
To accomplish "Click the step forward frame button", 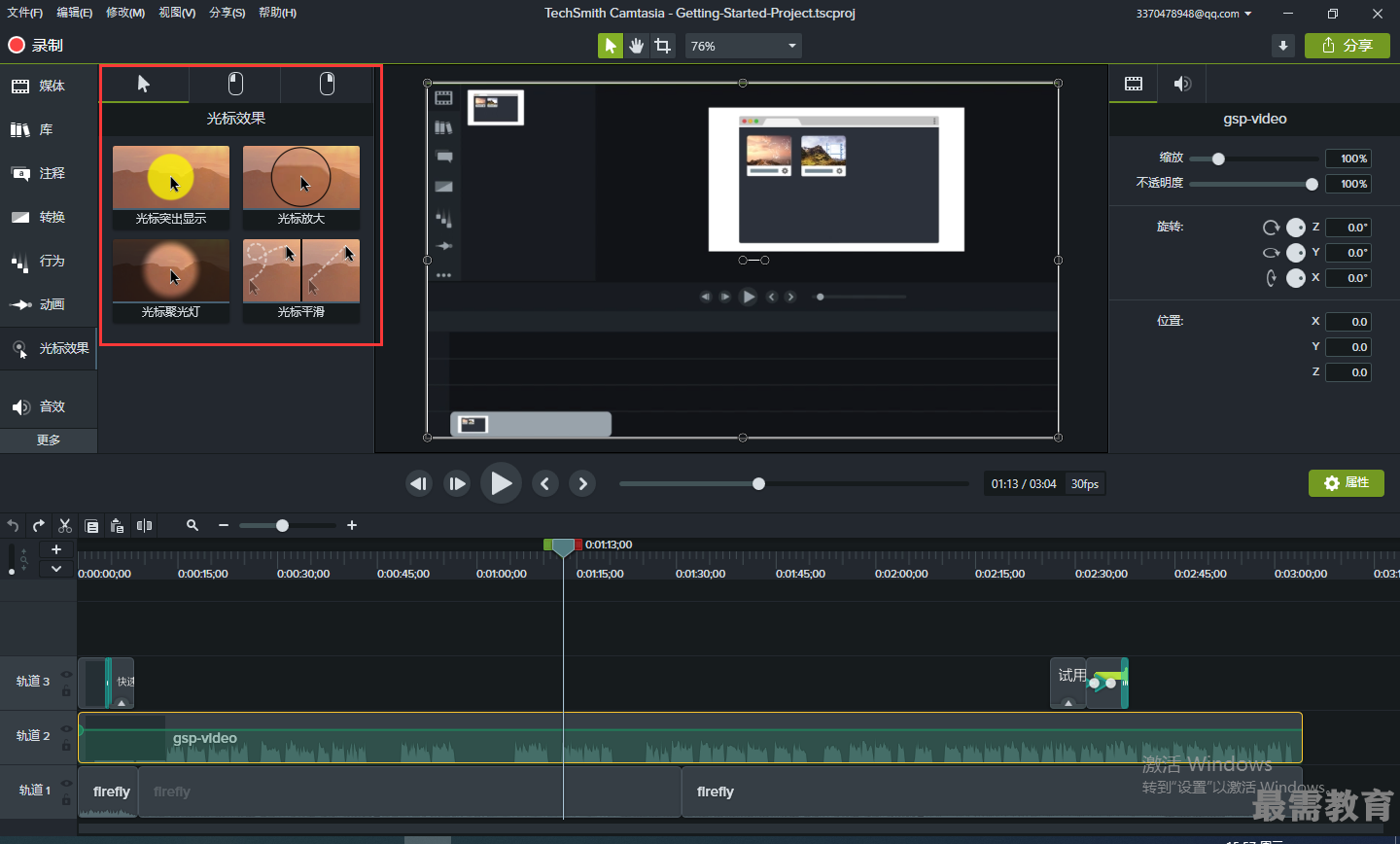I will pyautogui.click(x=457, y=483).
